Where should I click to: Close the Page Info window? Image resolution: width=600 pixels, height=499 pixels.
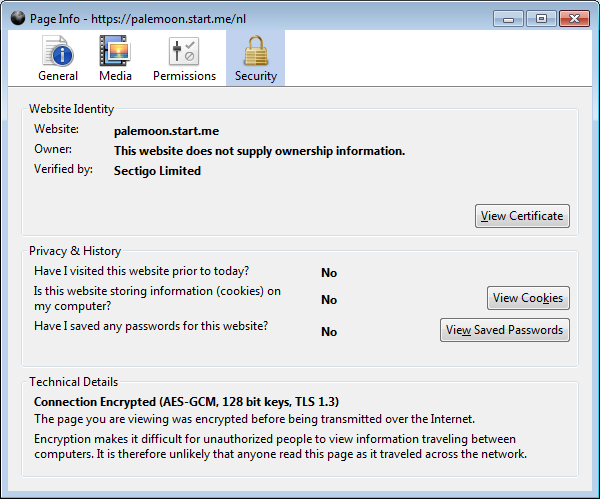pyautogui.click(x=574, y=18)
